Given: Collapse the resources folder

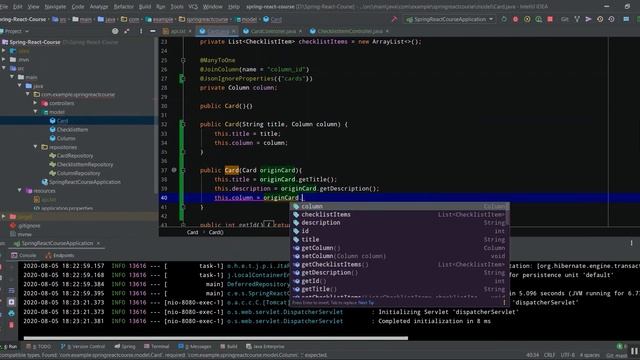Looking at the screenshot, I should tap(20, 191).
